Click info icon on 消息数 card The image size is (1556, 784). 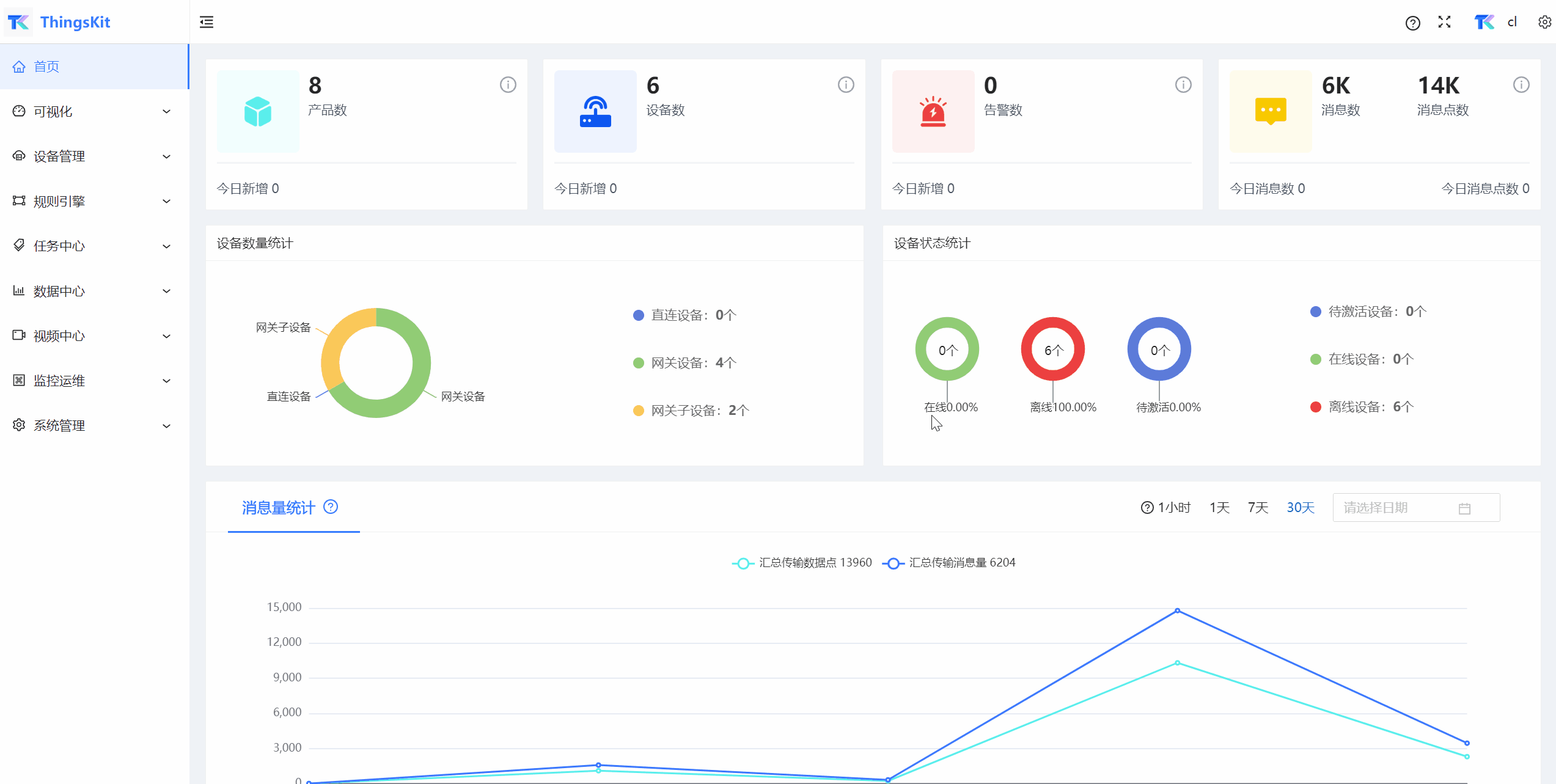coord(1521,85)
